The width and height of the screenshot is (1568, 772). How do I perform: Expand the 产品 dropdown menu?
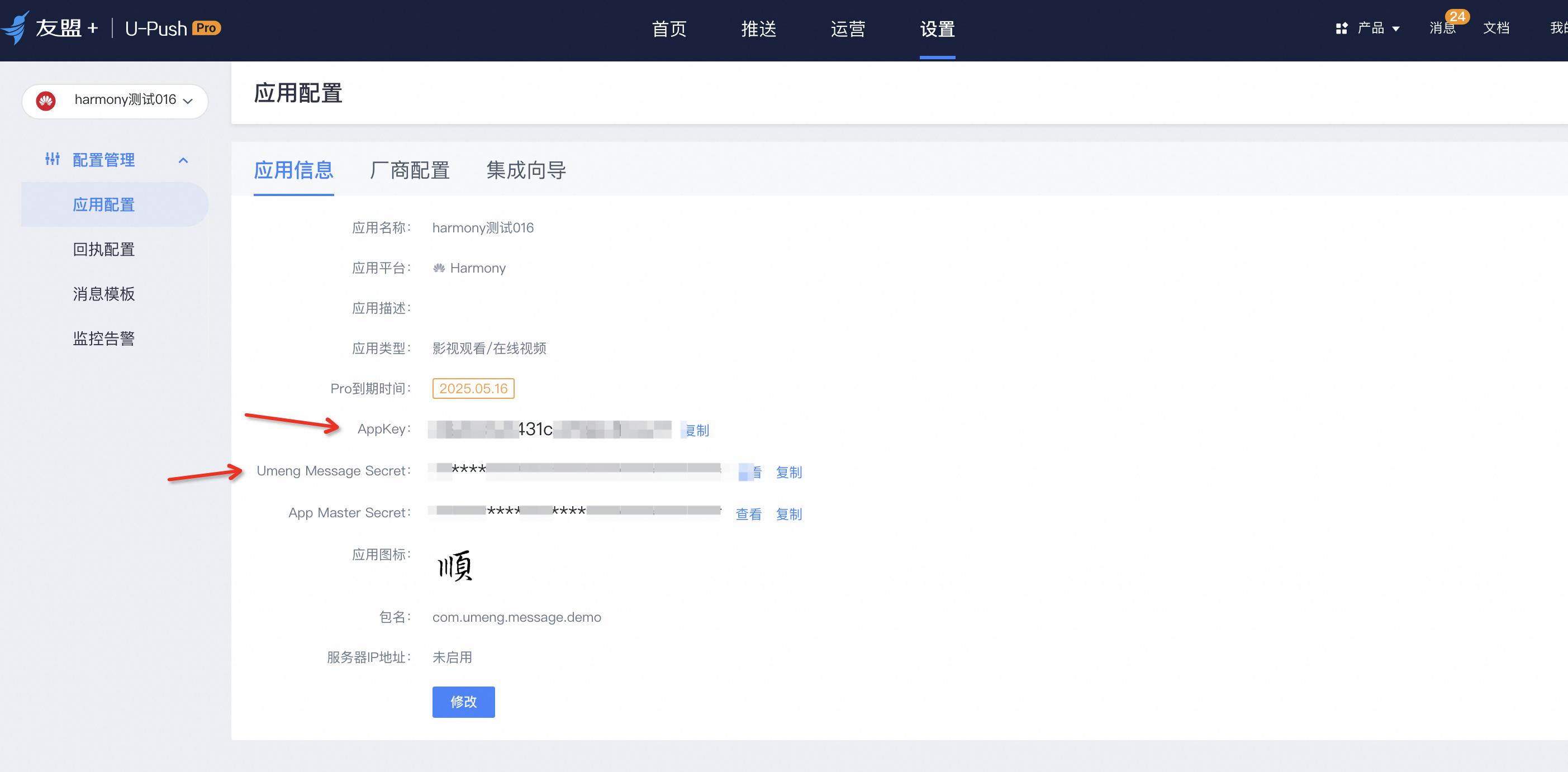point(1378,28)
